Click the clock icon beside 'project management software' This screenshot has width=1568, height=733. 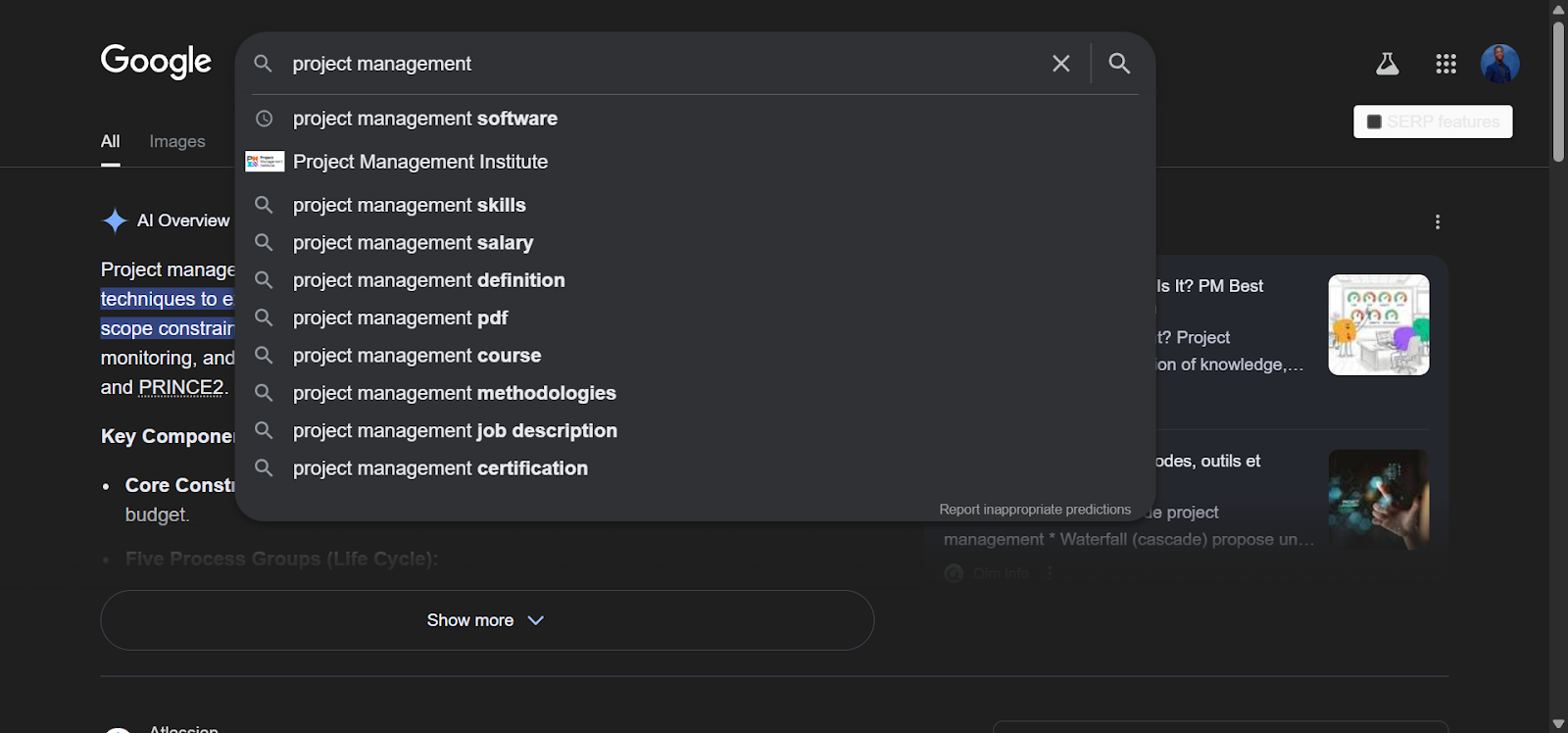264,119
